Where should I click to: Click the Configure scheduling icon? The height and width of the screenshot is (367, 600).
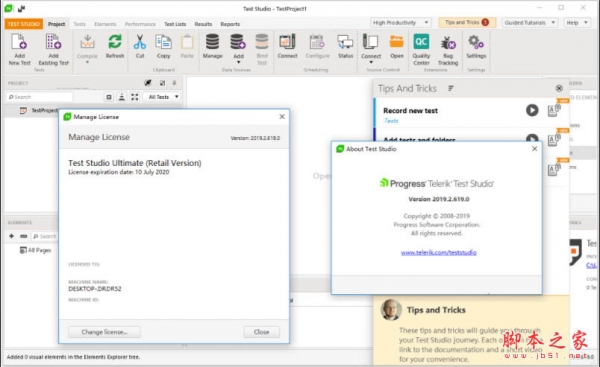(x=317, y=42)
